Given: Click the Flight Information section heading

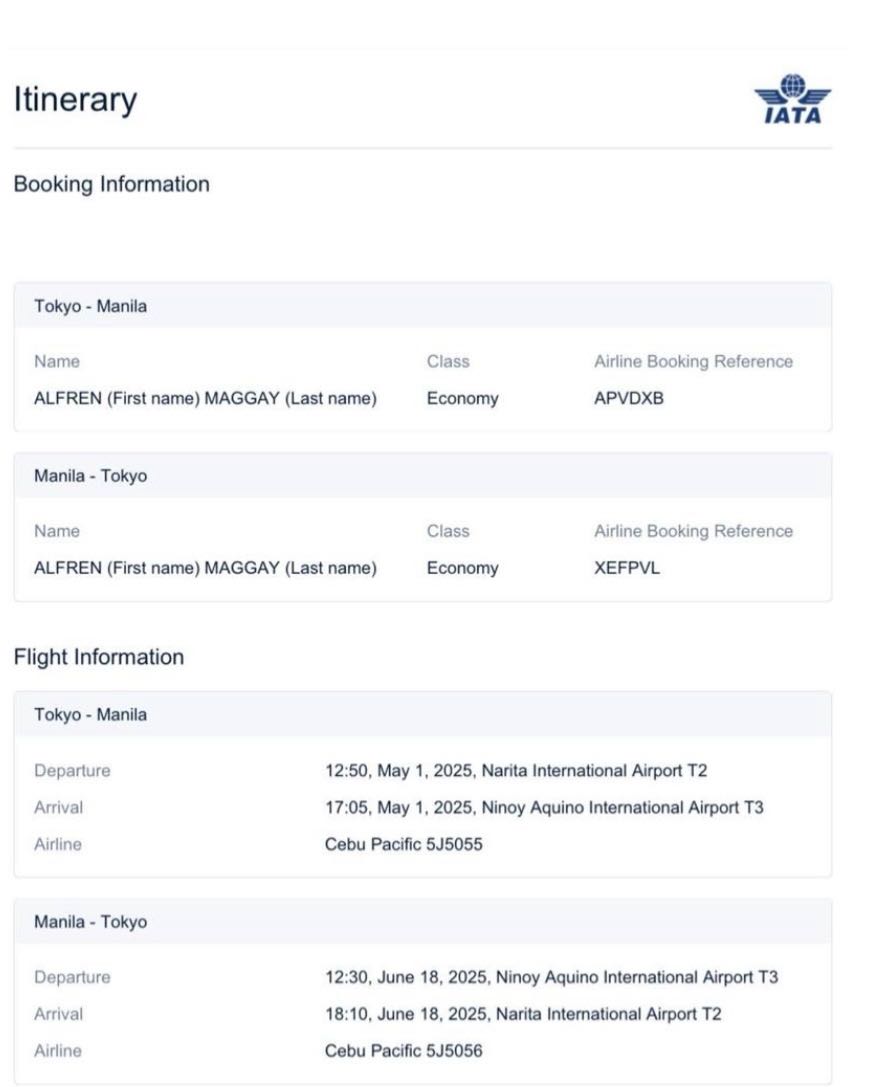Looking at the screenshot, I should pos(98,658).
